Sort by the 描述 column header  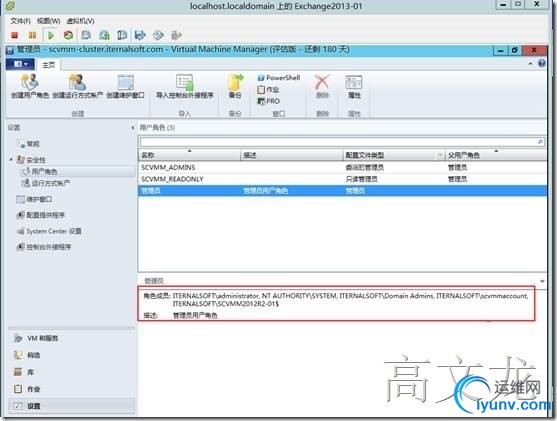tap(291, 155)
